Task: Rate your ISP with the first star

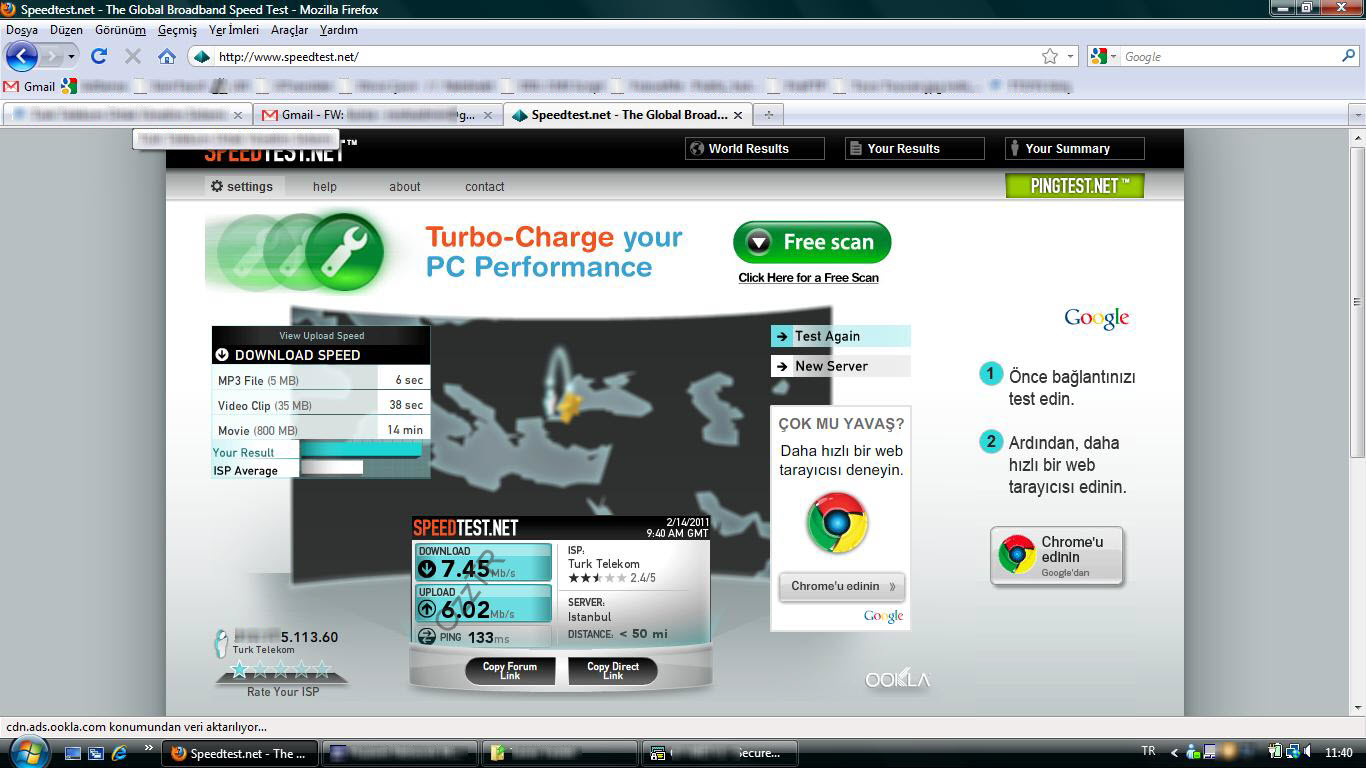Action: tap(240, 669)
